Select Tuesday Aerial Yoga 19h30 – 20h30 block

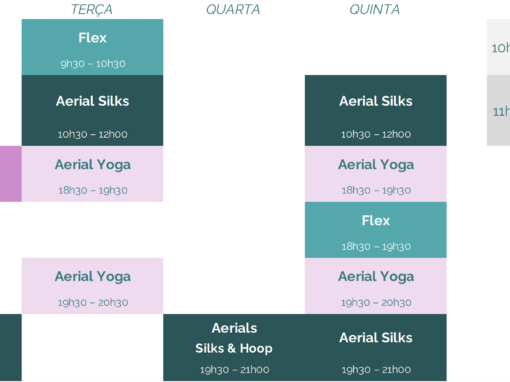[92, 286]
